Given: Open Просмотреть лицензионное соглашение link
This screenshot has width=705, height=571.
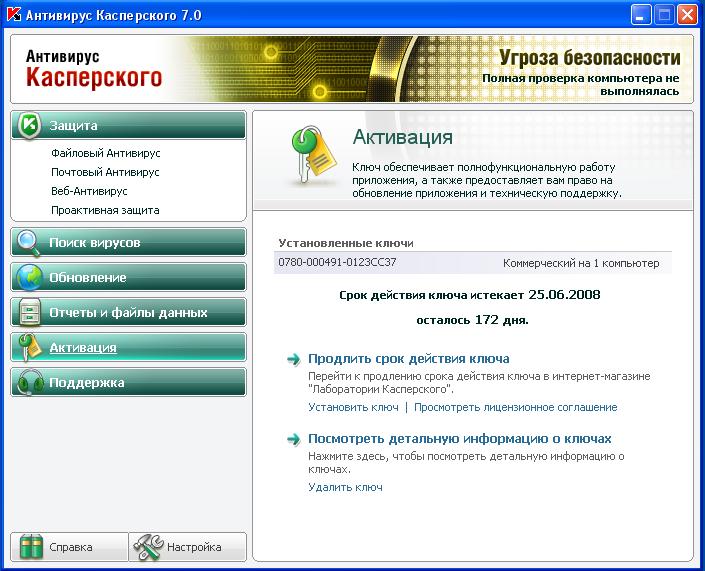Looking at the screenshot, I should 515,407.
